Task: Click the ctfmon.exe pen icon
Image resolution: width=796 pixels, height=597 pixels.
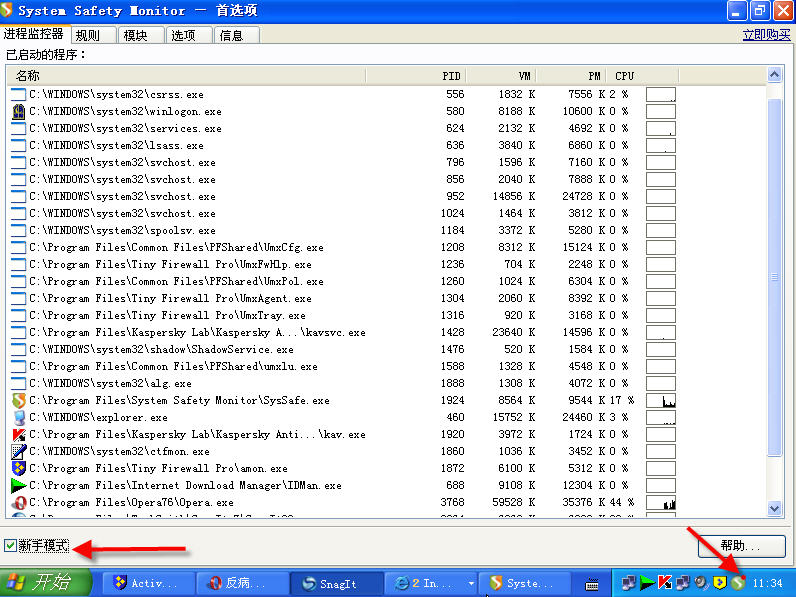Action: tap(19, 451)
